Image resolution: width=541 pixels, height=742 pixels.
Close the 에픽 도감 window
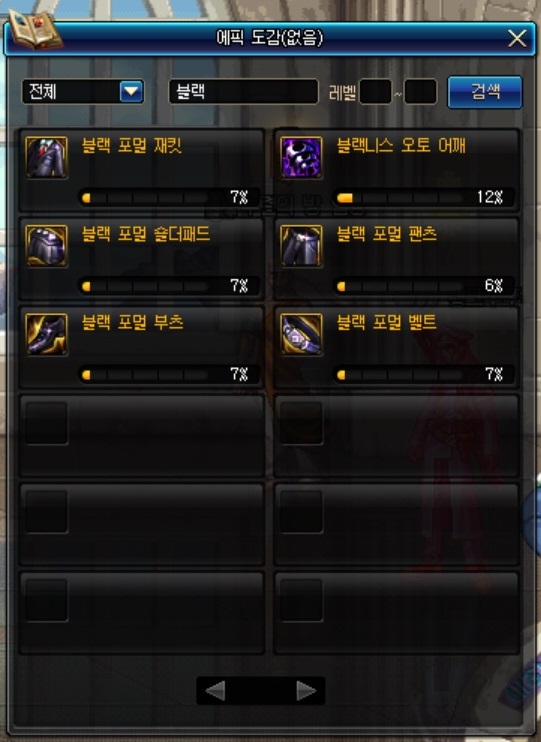[x=517, y=38]
